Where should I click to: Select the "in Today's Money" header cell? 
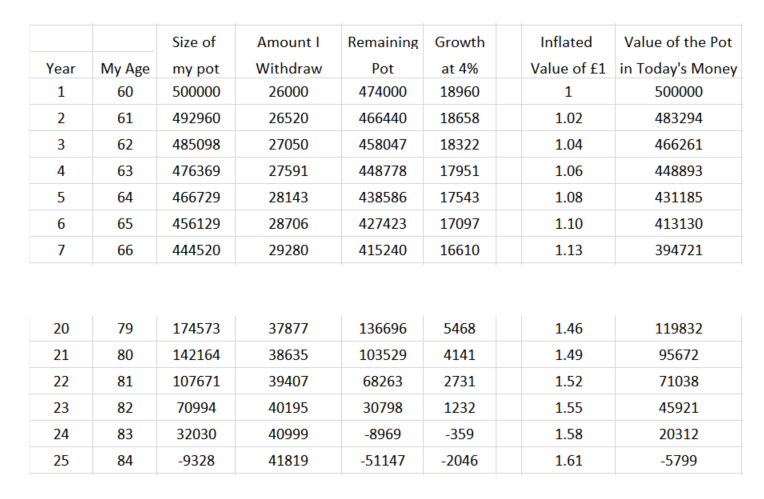point(678,69)
